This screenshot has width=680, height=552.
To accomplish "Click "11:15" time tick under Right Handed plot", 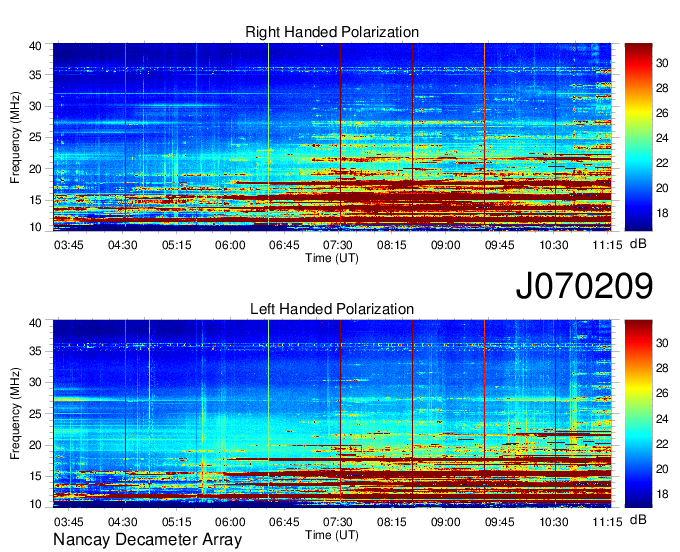I will tap(608, 245).
